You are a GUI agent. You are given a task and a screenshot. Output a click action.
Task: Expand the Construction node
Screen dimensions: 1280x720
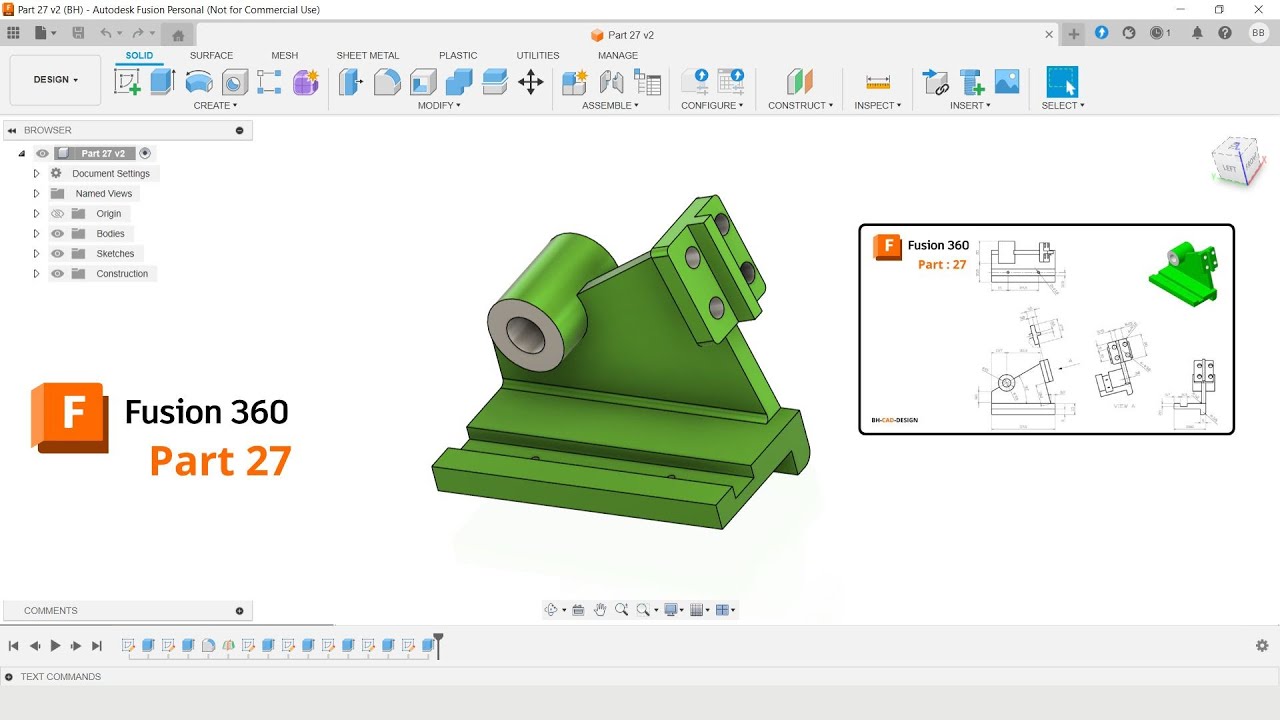click(36, 274)
